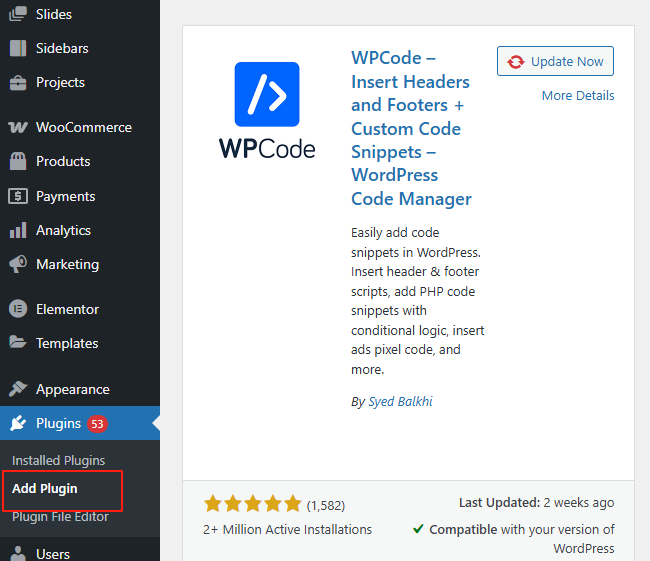The width and height of the screenshot is (650, 561).
Task: Open Installed Plugins submenu
Action: (x=58, y=461)
